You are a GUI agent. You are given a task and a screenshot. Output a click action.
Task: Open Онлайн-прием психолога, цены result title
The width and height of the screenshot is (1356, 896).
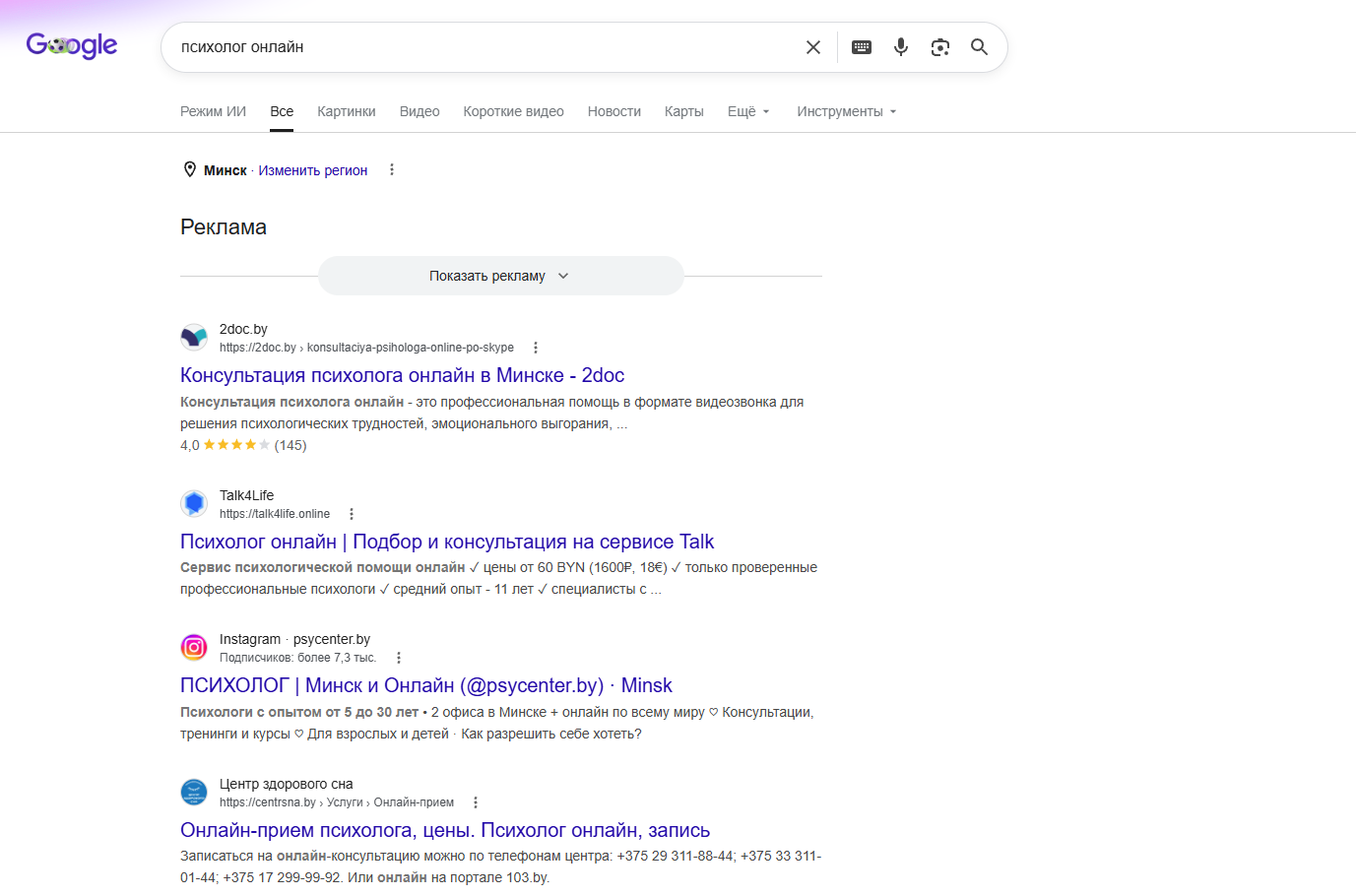click(445, 830)
